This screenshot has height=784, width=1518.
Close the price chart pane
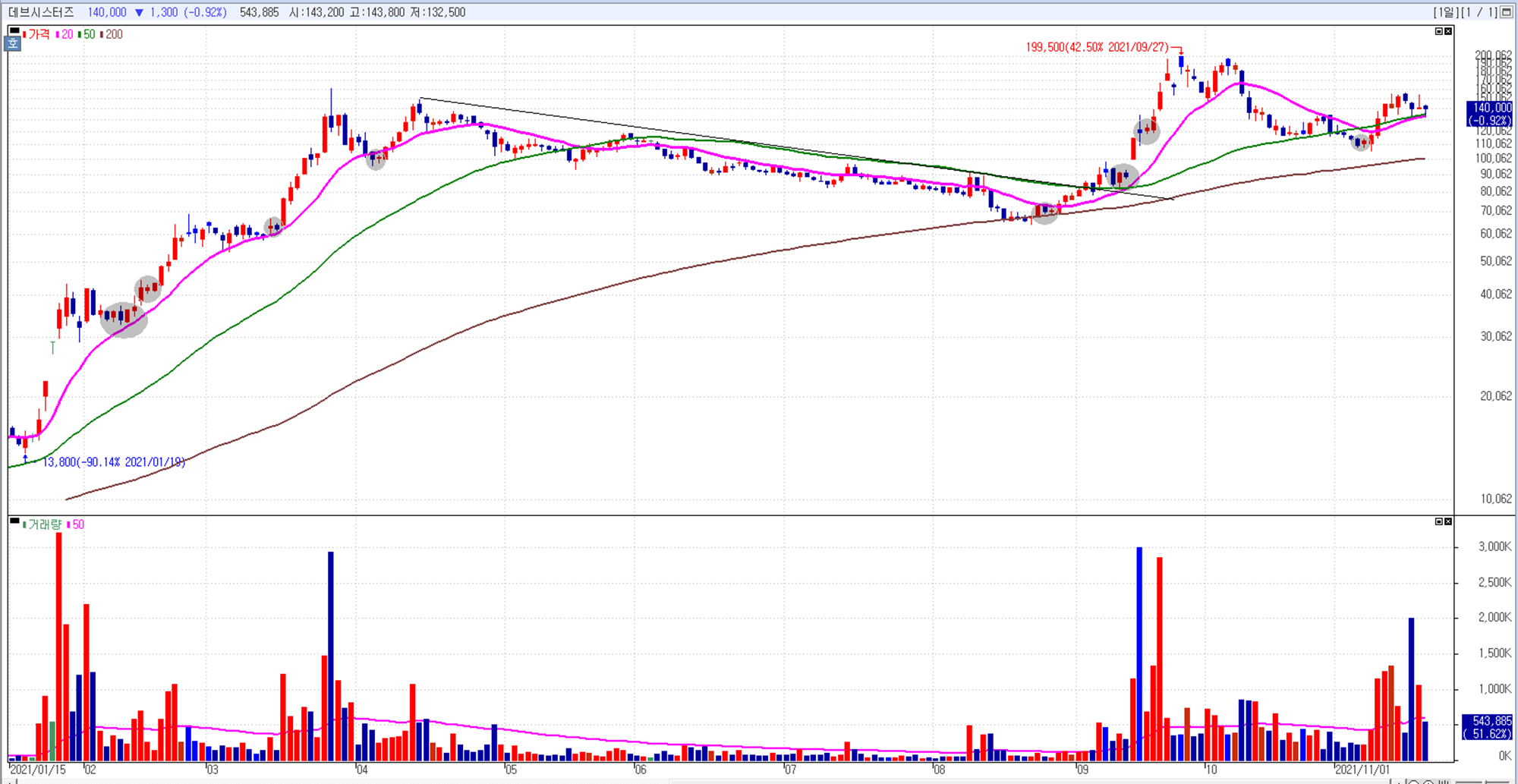1447,31
